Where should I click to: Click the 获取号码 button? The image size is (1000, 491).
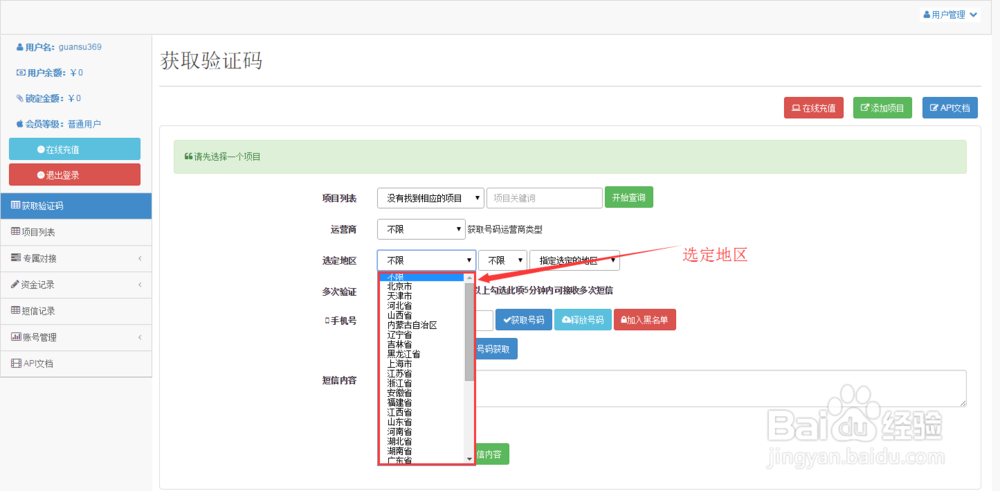524,319
